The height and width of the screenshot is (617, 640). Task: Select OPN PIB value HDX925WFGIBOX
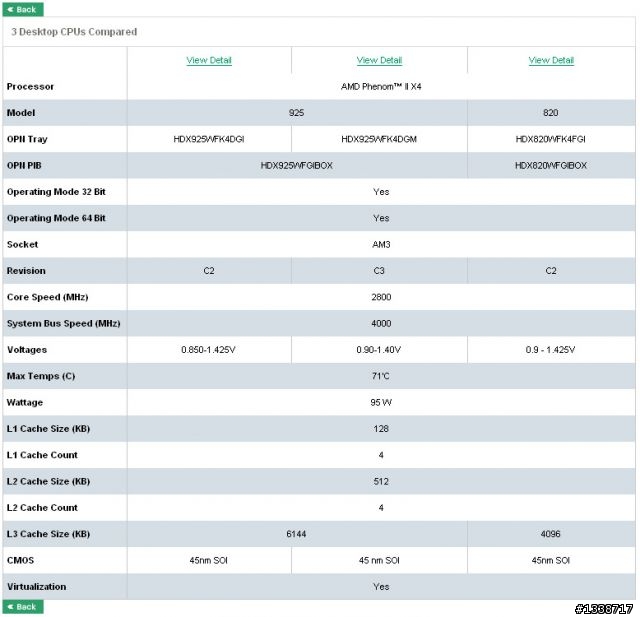point(297,165)
